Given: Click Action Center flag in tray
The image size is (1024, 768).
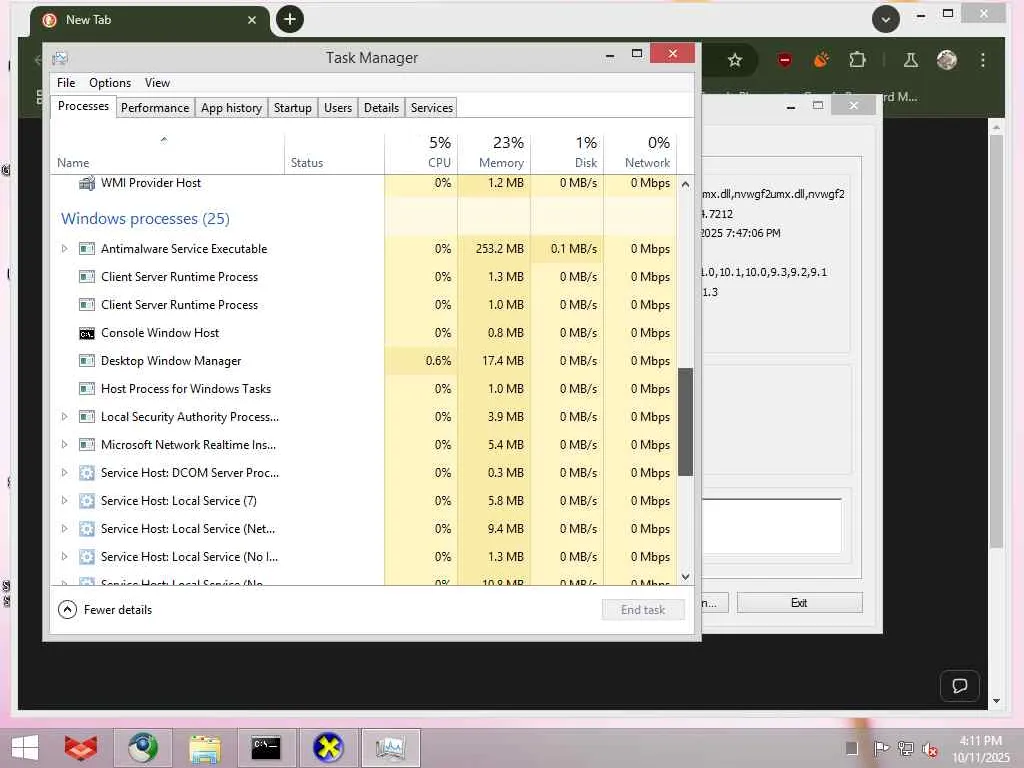Looking at the screenshot, I should tap(881, 748).
